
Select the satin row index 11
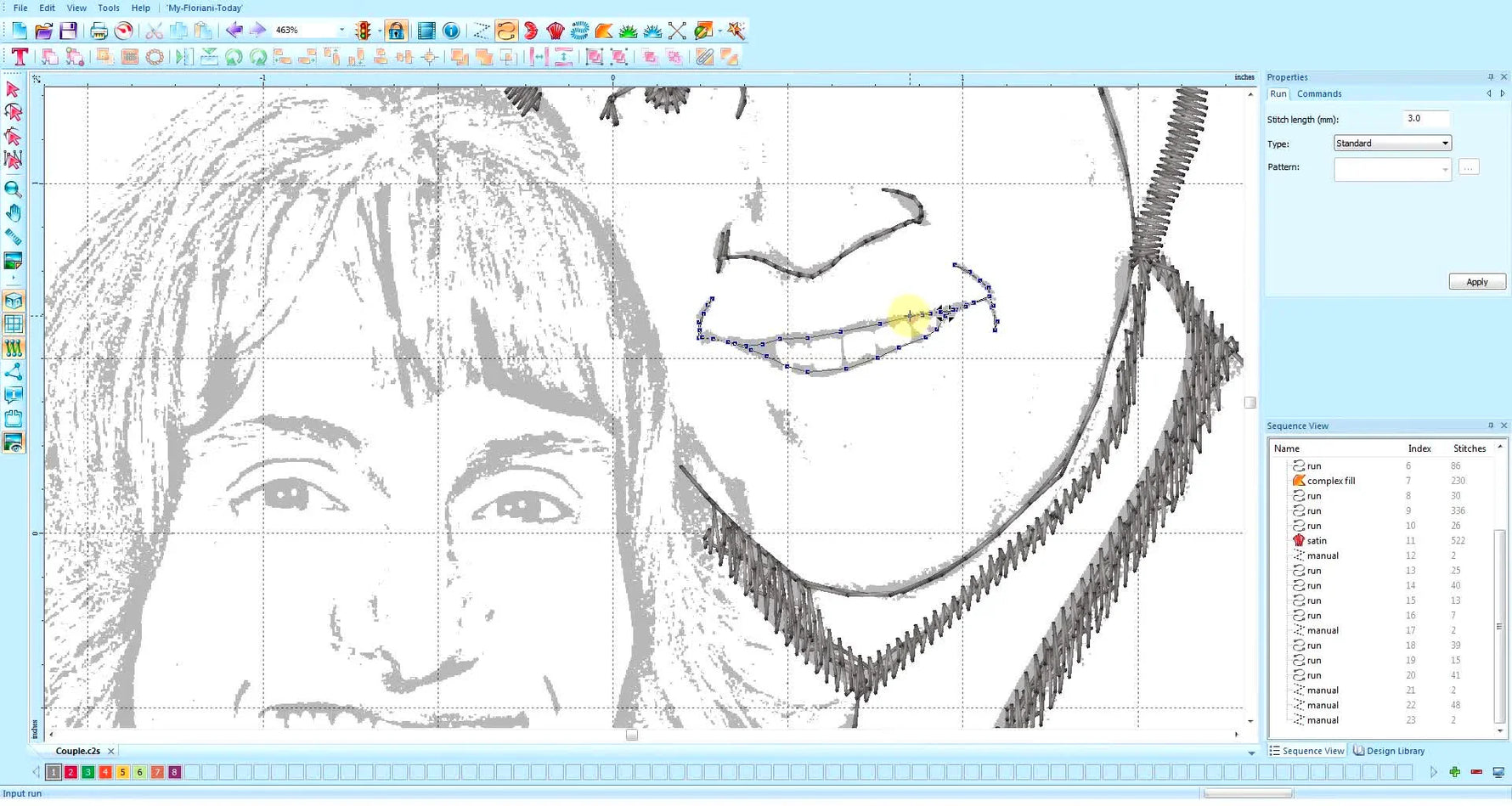[1380, 541]
